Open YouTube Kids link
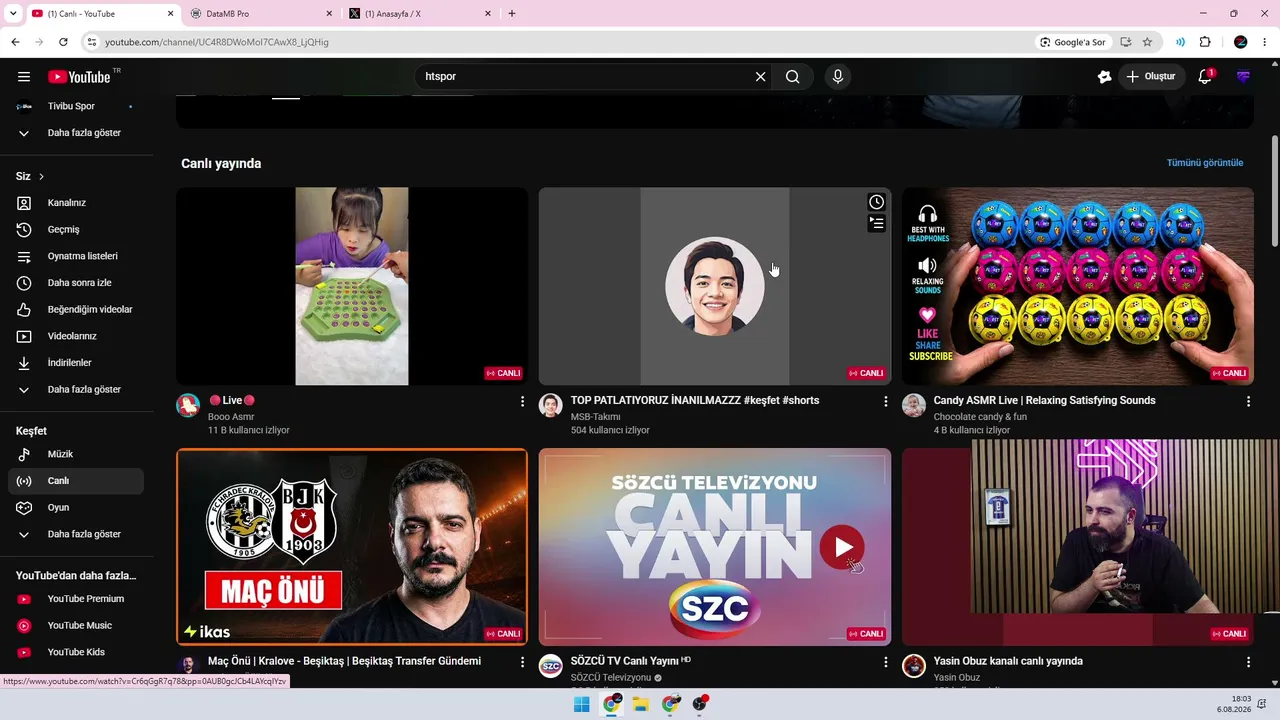This screenshot has height=720, width=1280. coord(76,652)
